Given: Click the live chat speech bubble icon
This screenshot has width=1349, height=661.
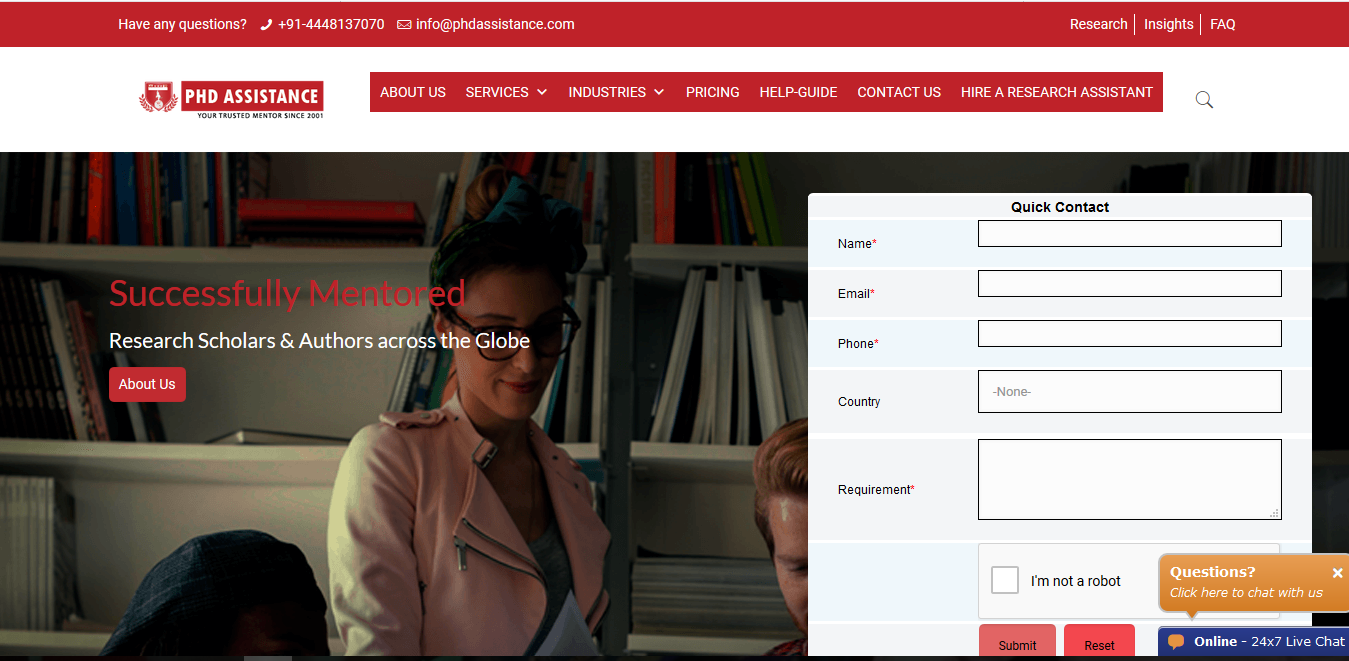Looking at the screenshot, I should [x=1176, y=642].
